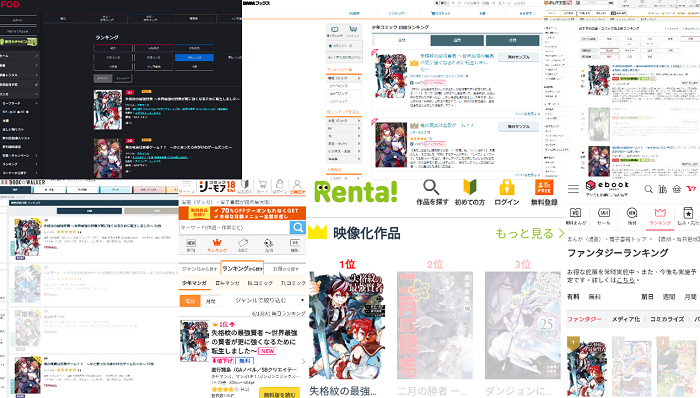Open Renta! ログイン padlock icon
Viewport: 700px width, 398px height.
(506, 187)
